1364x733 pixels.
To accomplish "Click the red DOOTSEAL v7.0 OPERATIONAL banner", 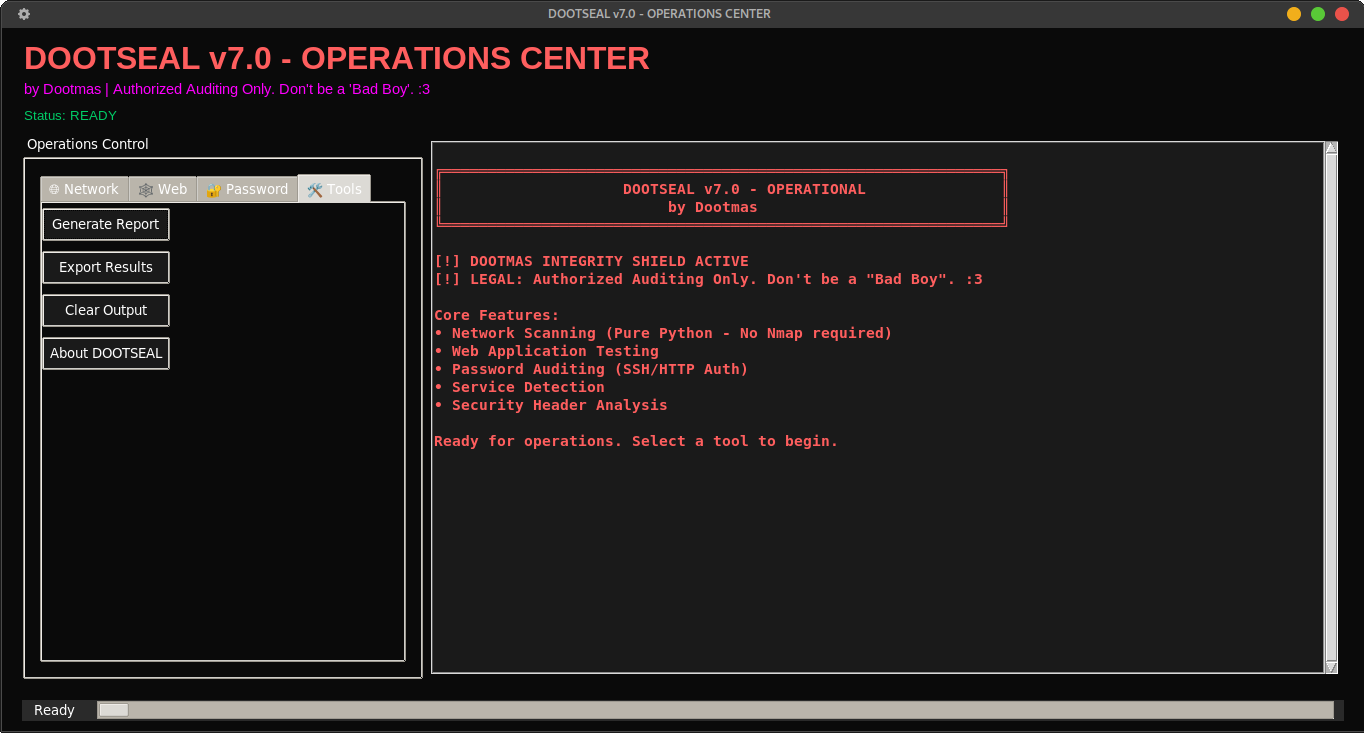I will (x=721, y=197).
